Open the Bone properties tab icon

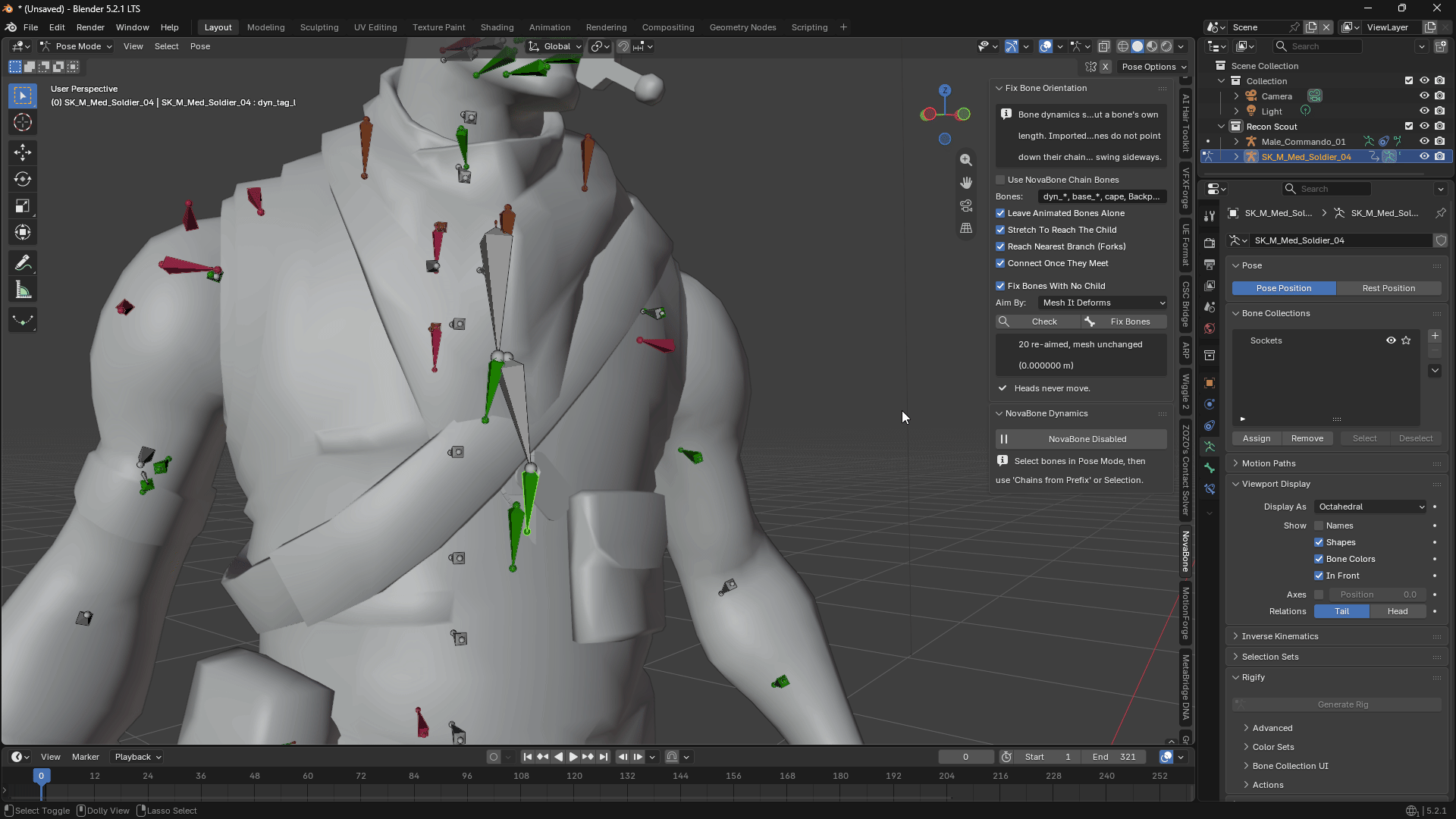tap(1210, 468)
